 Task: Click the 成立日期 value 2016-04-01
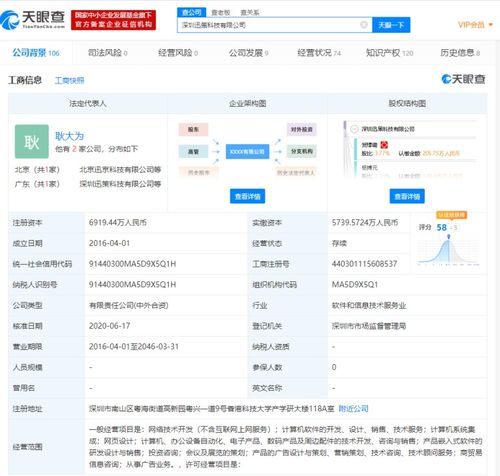point(109,243)
